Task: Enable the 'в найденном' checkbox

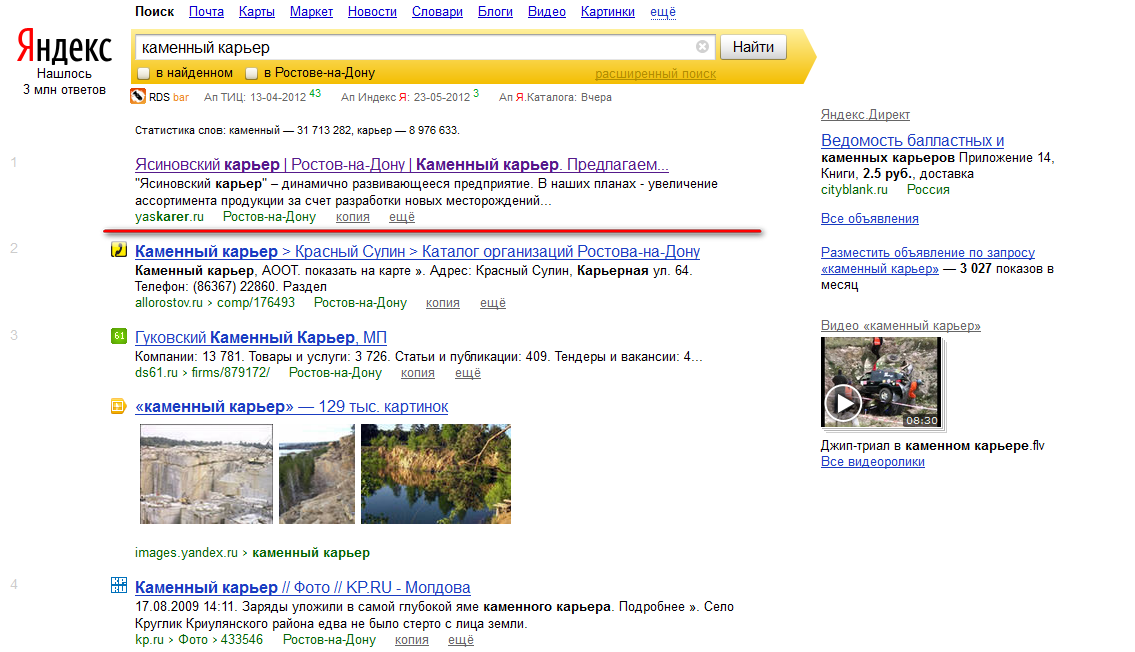Action: pyautogui.click(x=143, y=73)
